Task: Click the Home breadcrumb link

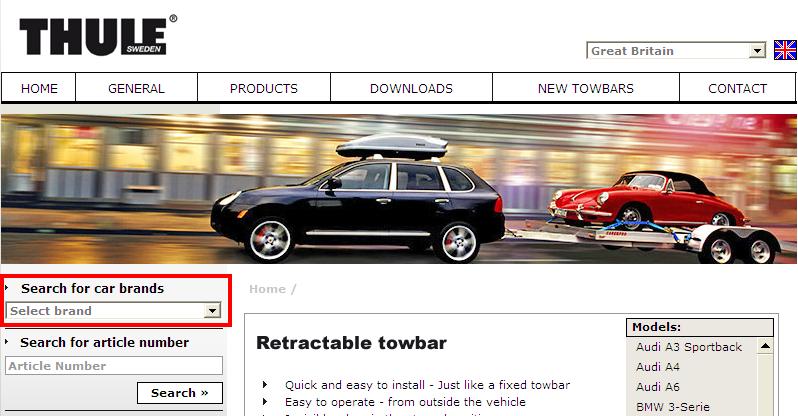Action: coord(267,289)
